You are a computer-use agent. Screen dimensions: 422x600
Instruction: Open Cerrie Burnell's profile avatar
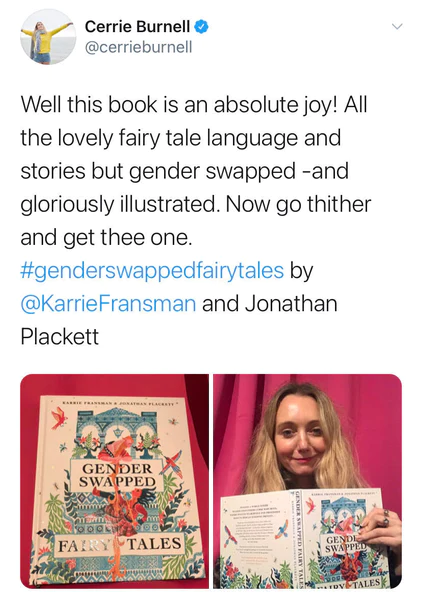(x=48, y=36)
